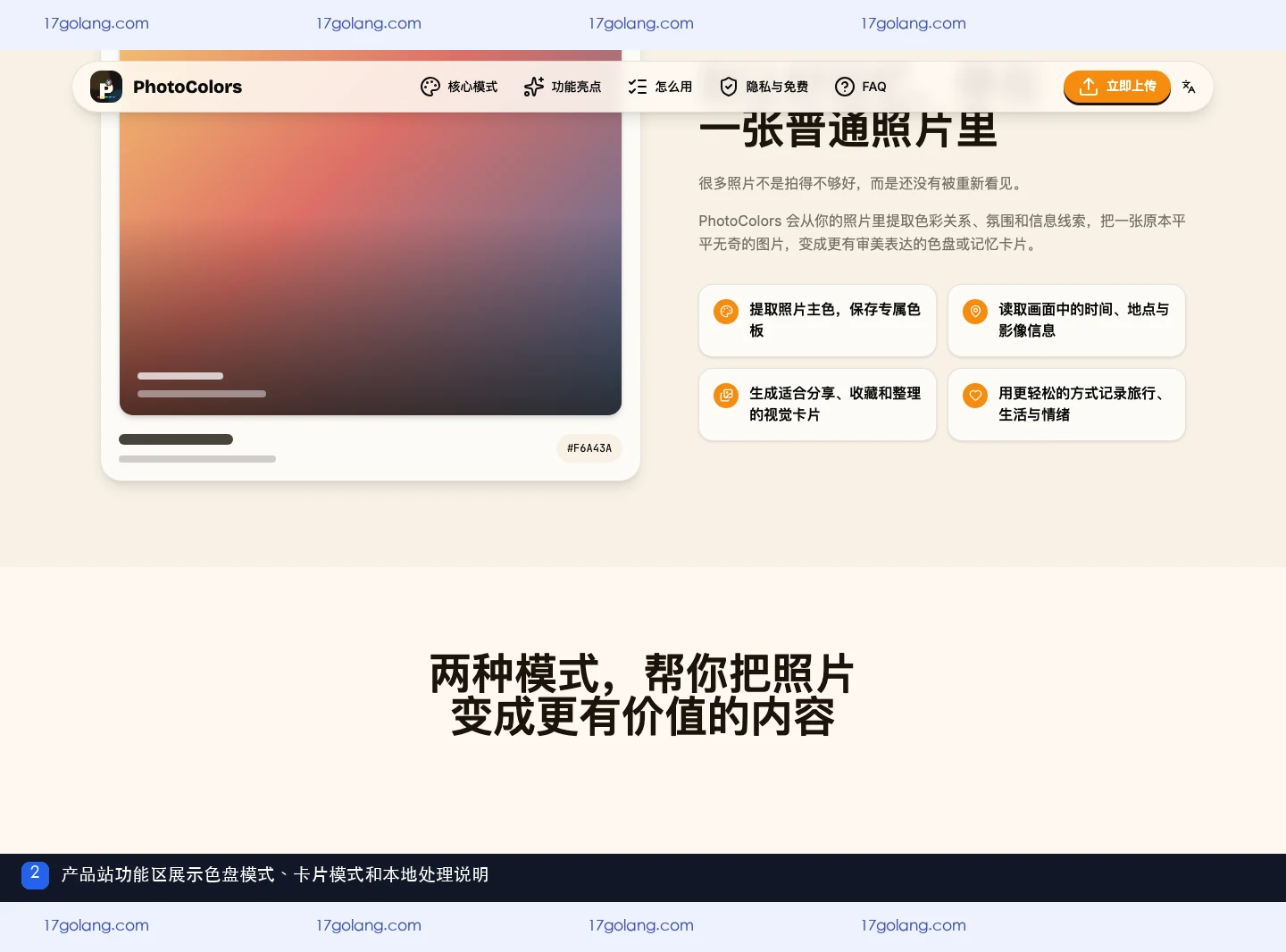Open the 功能亮点 nav item

click(x=563, y=87)
